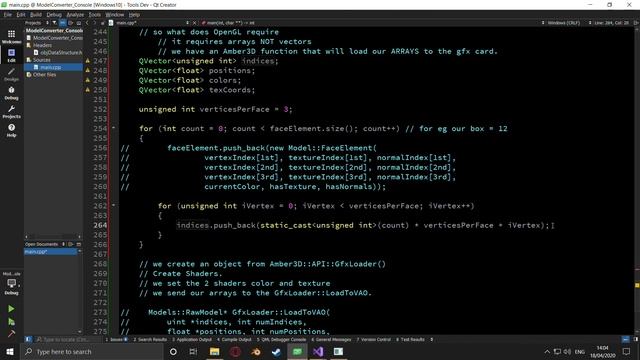Click the Line and Col indicator
Image resolution: width=640 pixels, height=360 pixels.
[611, 23]
